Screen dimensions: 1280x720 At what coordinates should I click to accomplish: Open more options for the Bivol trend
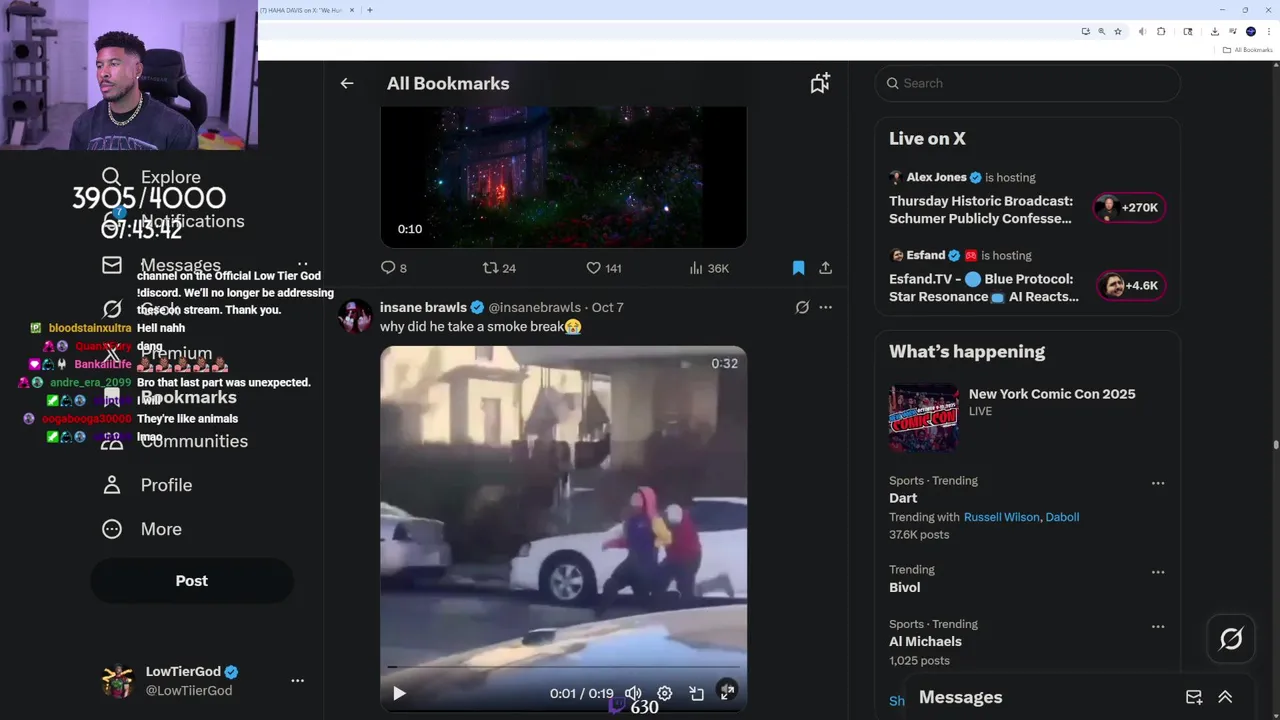1158,572
